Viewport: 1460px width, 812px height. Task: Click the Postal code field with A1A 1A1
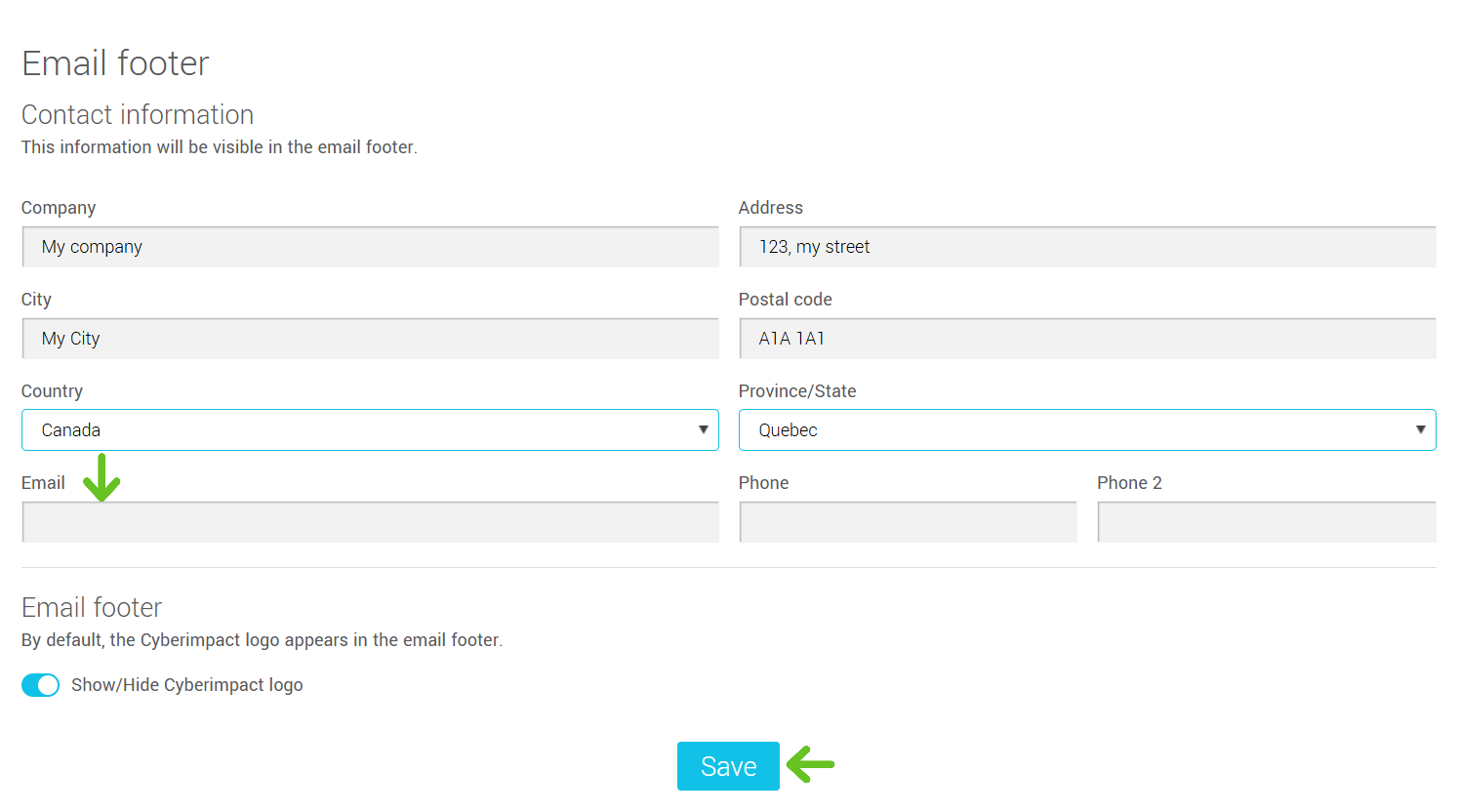[1087, 339]
